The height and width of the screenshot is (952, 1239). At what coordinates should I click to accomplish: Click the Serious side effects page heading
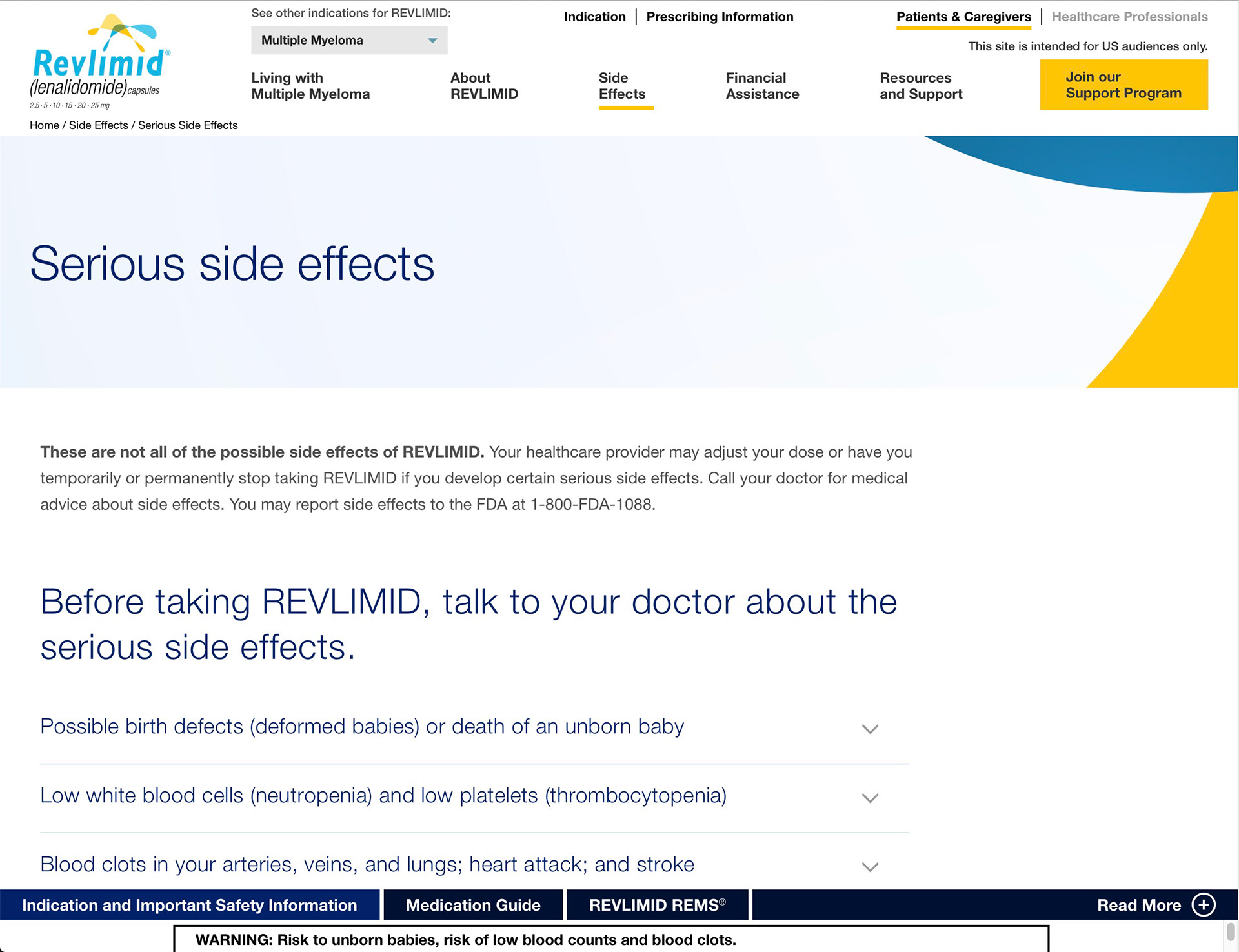[232, 264]
